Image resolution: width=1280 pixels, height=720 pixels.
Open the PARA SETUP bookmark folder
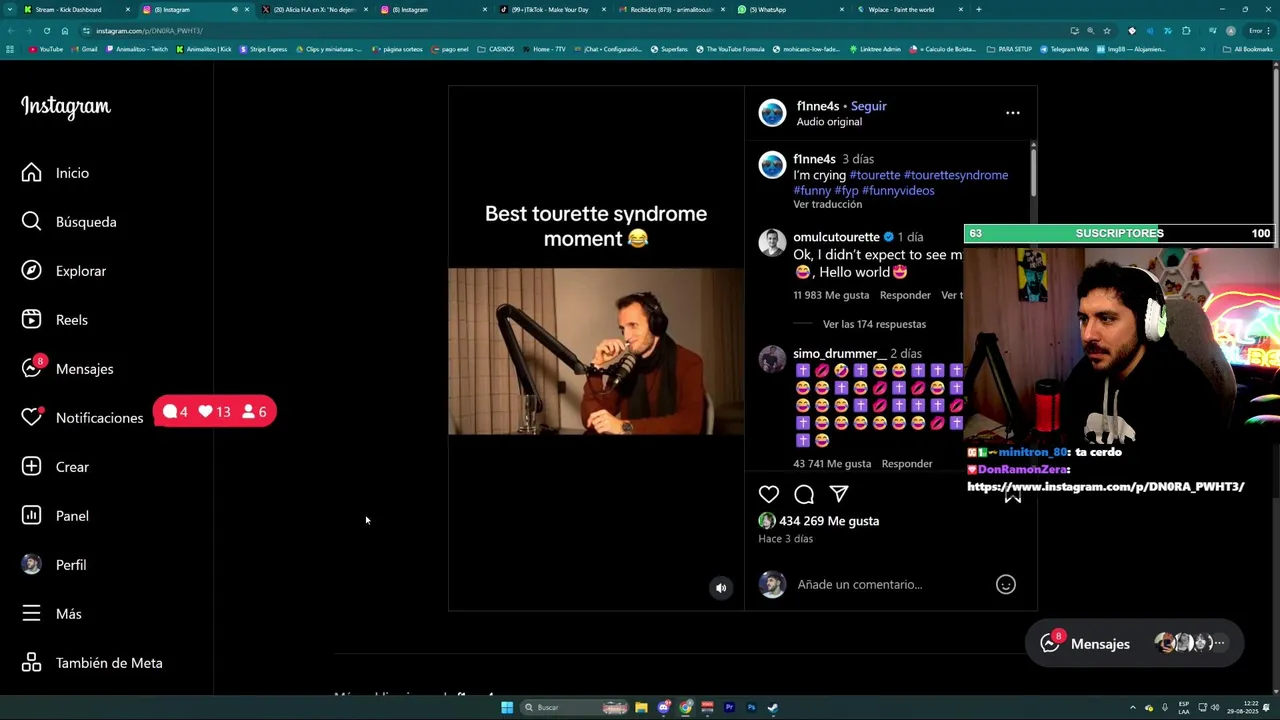pyautogui.click(x=1008, y=49)
